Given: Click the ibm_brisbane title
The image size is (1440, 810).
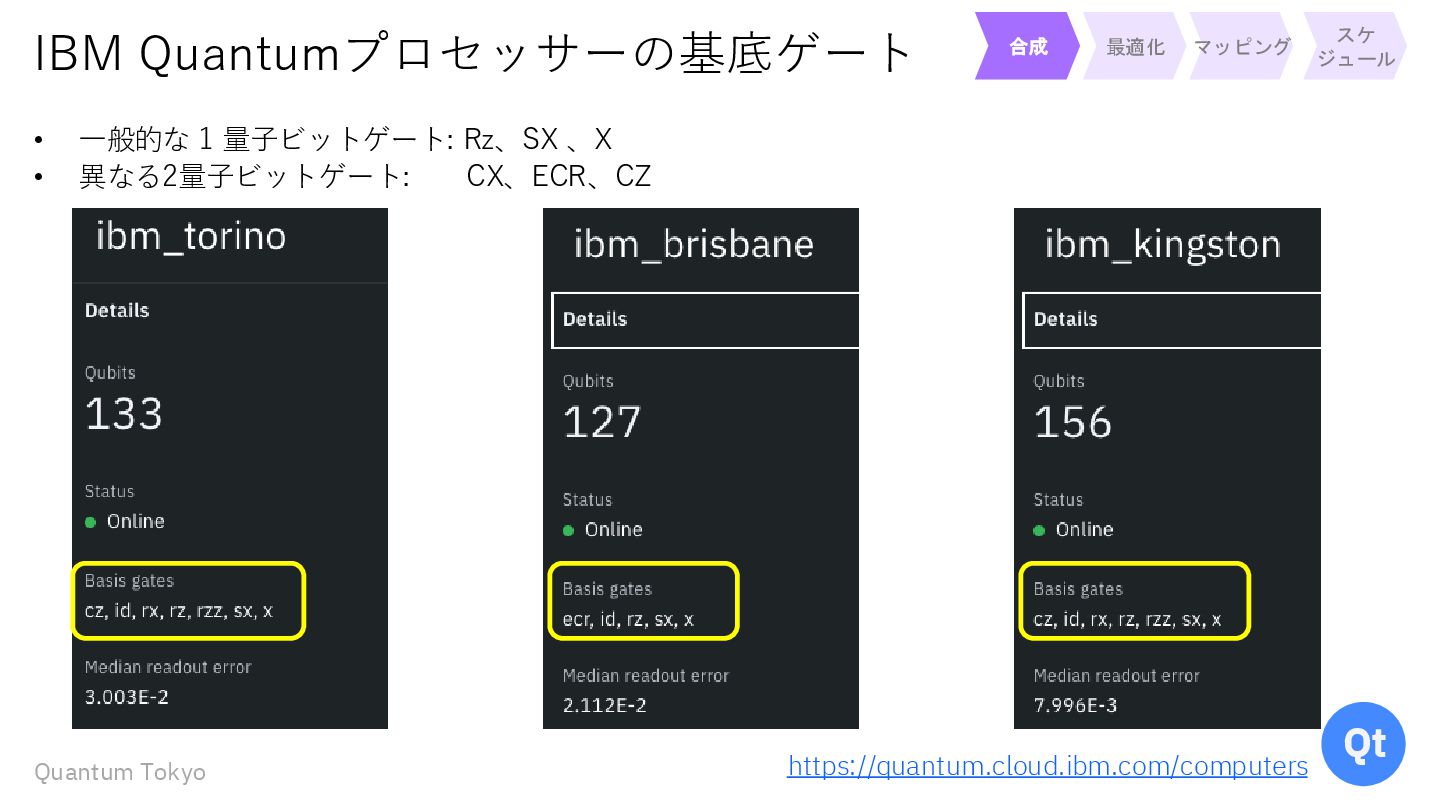Looking at the screenshot, I should tap(694, 244).
